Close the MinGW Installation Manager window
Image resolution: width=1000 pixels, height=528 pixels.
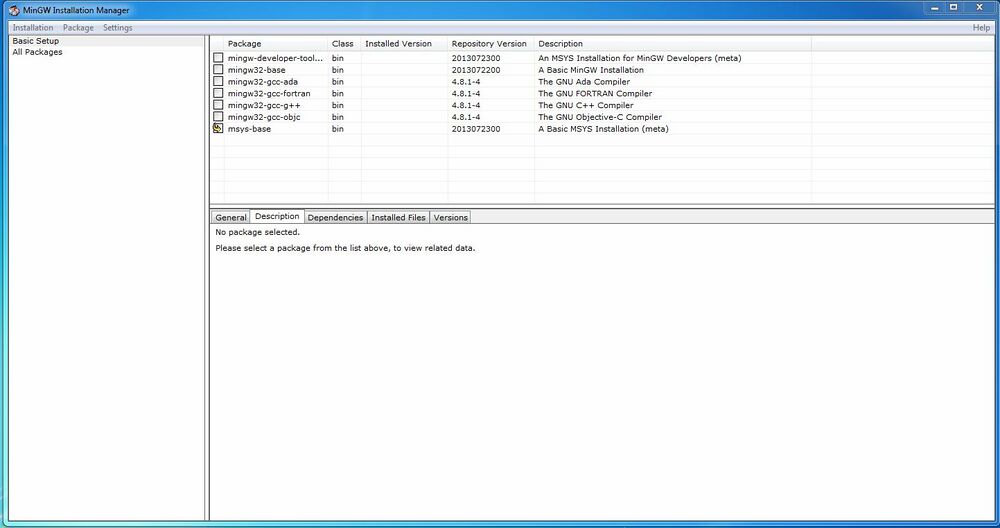(980, 8)
